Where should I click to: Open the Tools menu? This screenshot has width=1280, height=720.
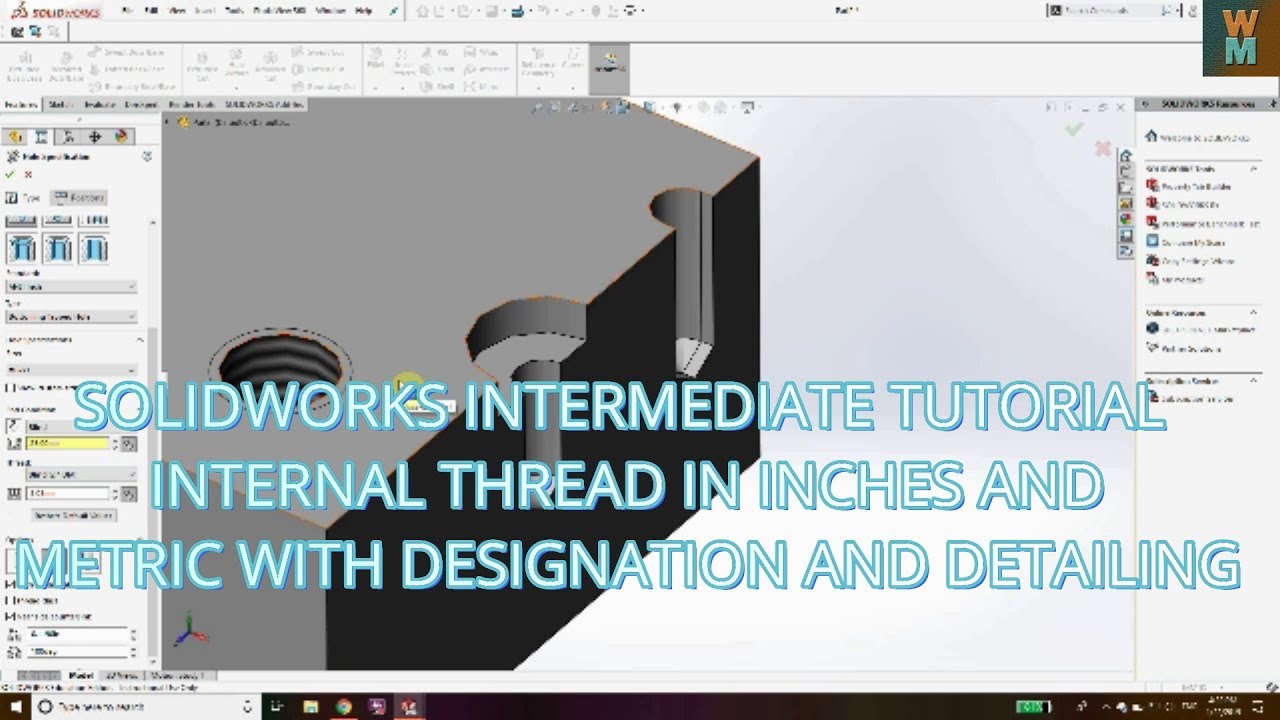(233, 10)
